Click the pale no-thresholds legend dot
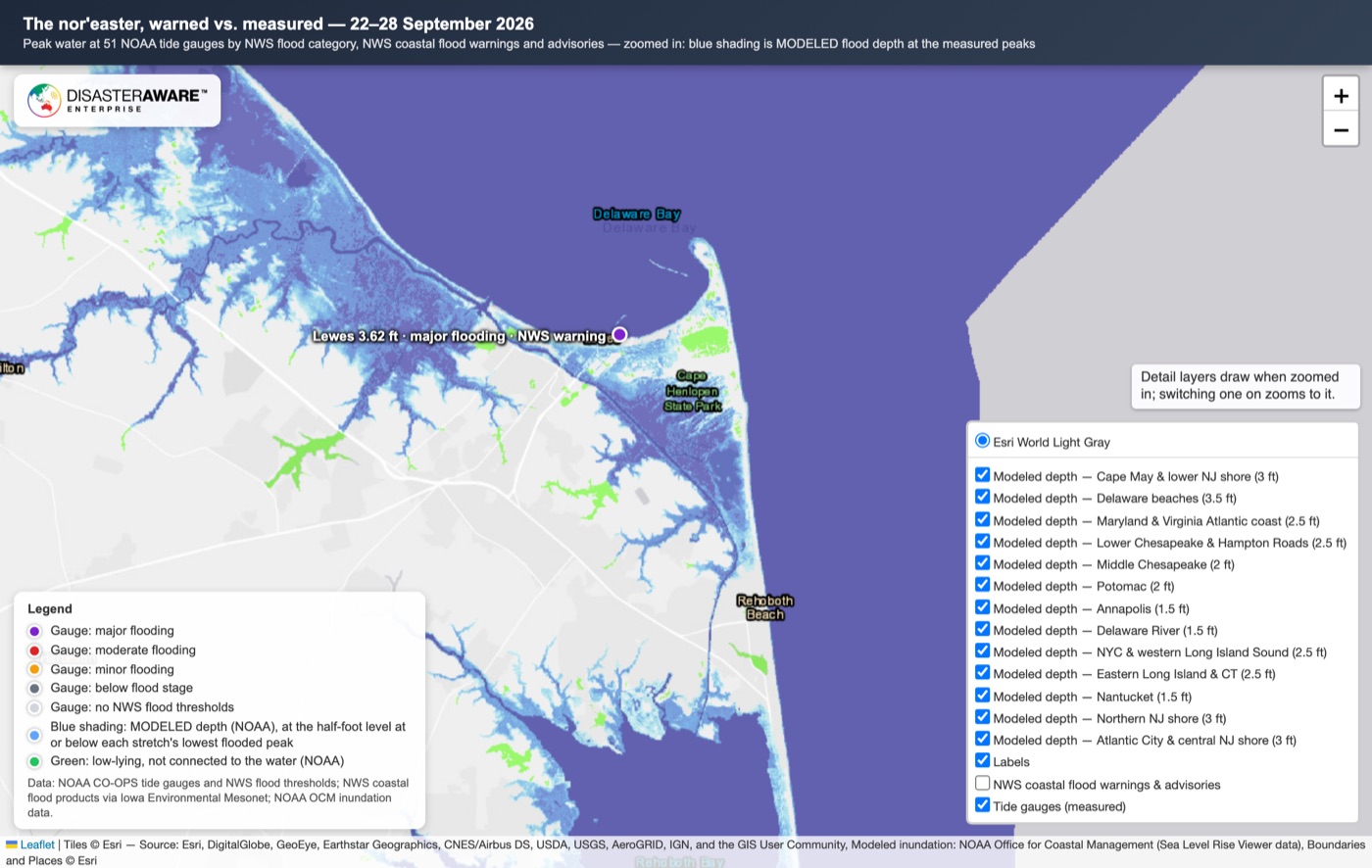The image size is (1372, 868). click(34, 707)
